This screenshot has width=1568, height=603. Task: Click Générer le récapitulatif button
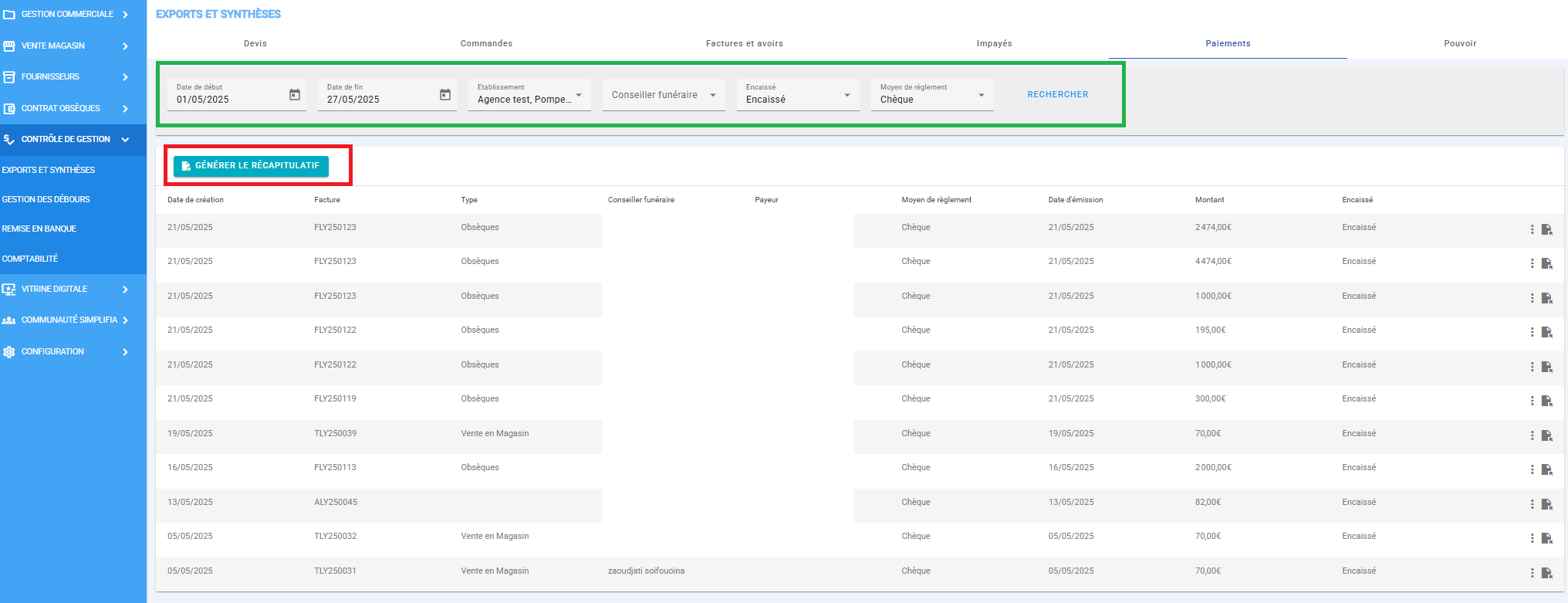coord(251,165)
